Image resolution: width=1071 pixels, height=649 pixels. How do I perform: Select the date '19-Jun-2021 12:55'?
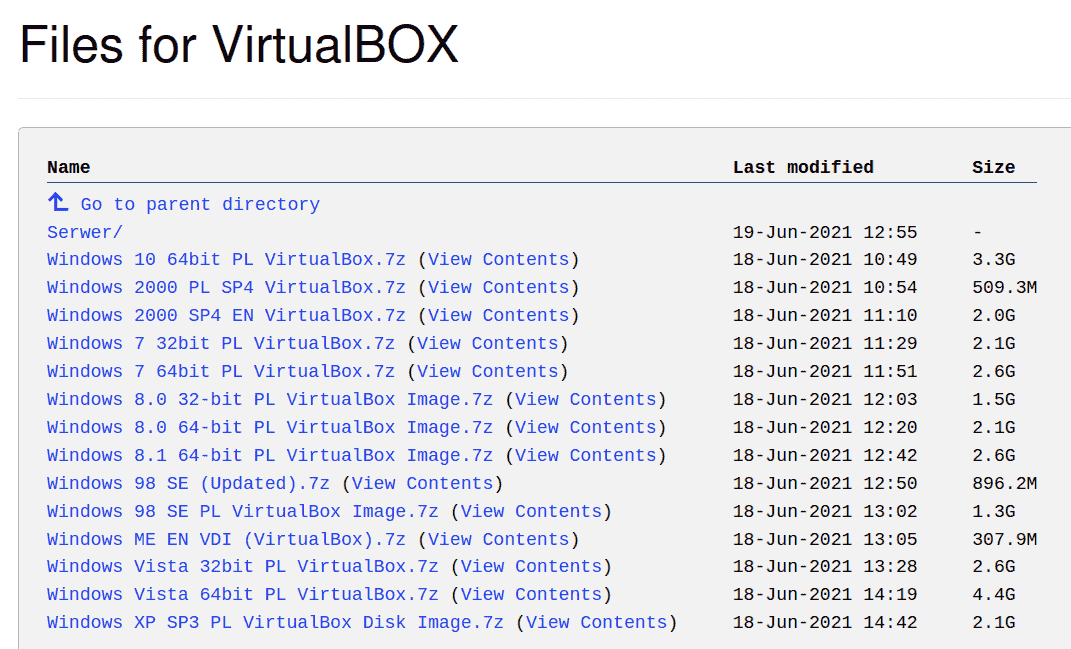point(825,232)
